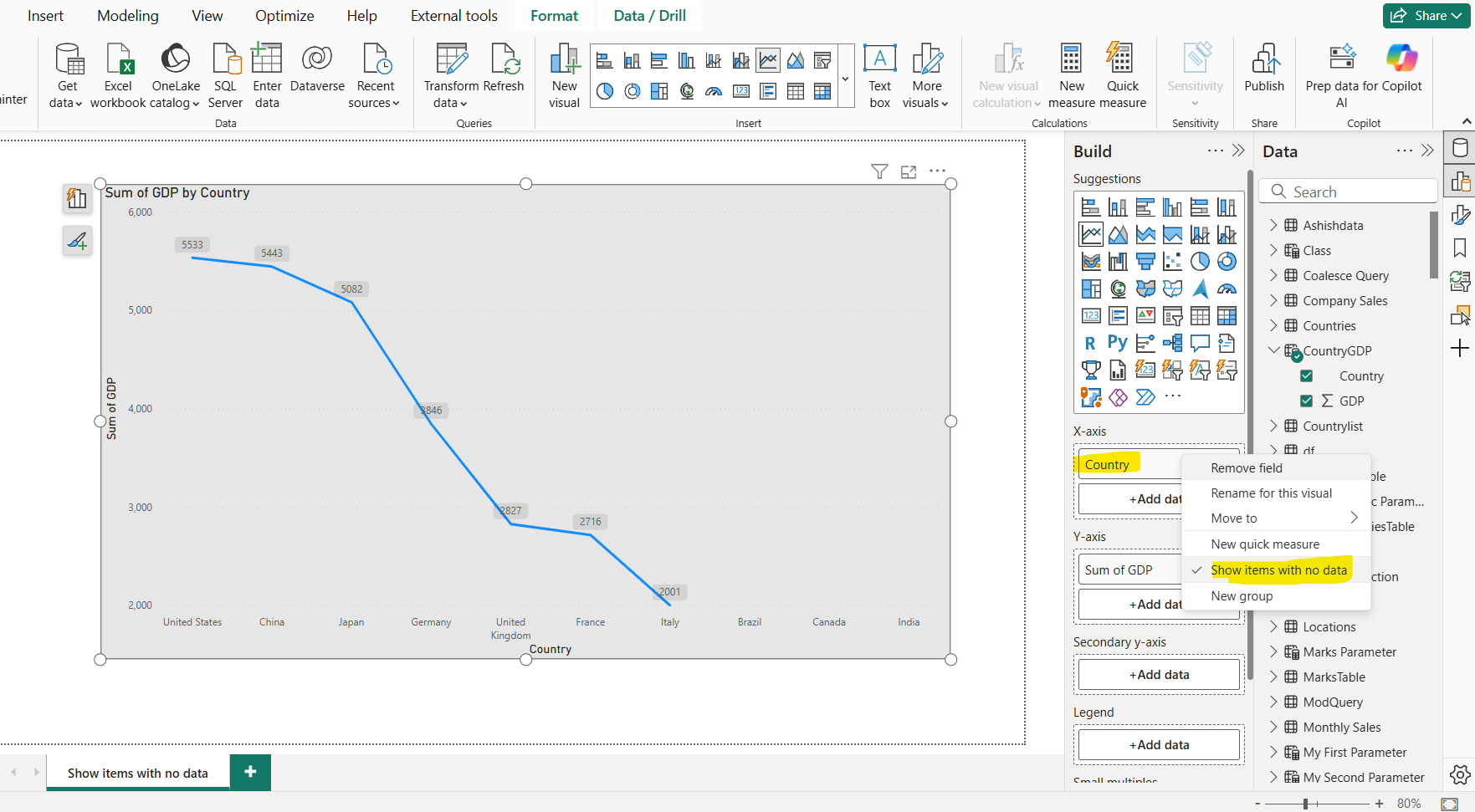Switch to the Modeling ribbon tab
Viewport: 1475px width, 812px height.
pos(127,15)
